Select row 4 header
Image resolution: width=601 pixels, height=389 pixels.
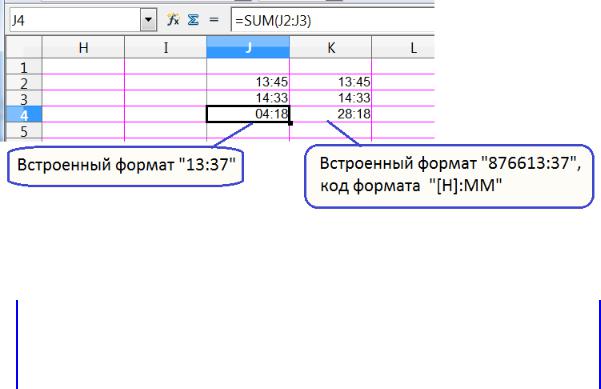(24, 115)
